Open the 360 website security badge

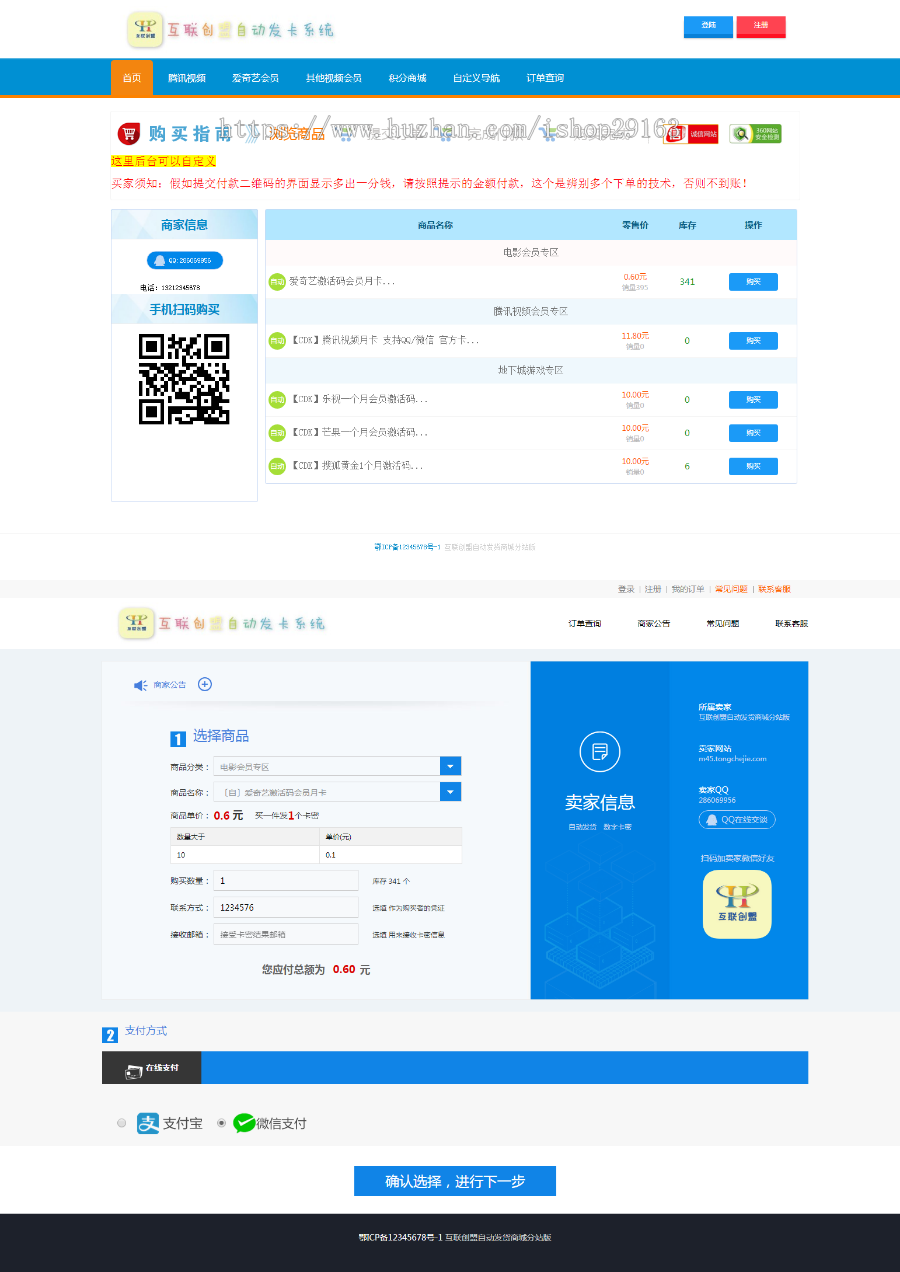[755, 134]
